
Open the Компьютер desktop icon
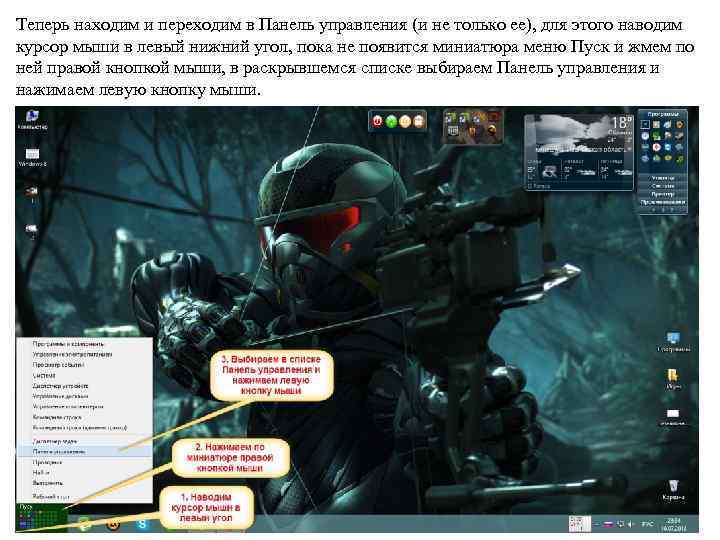click(x=32, y=120)
